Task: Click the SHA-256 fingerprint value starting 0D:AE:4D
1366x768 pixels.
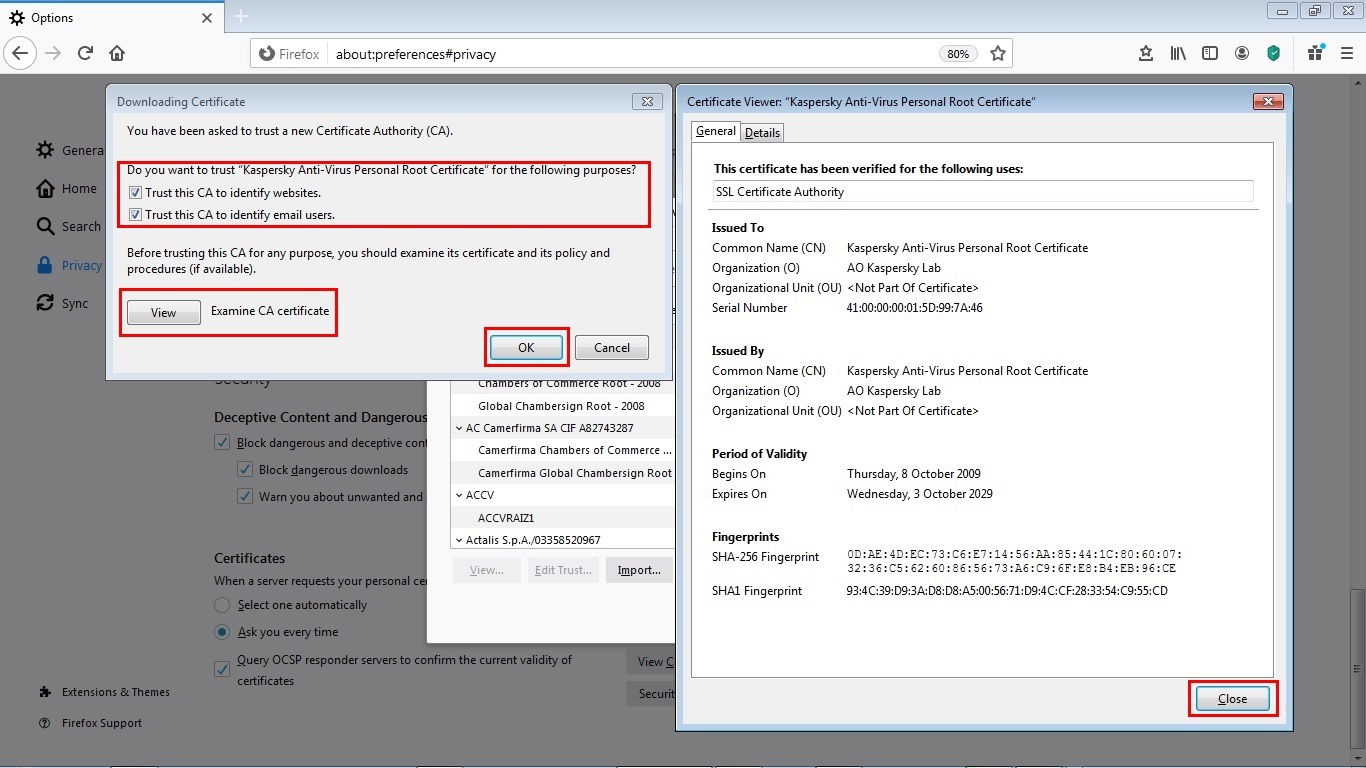Action: pos(1014,561)
